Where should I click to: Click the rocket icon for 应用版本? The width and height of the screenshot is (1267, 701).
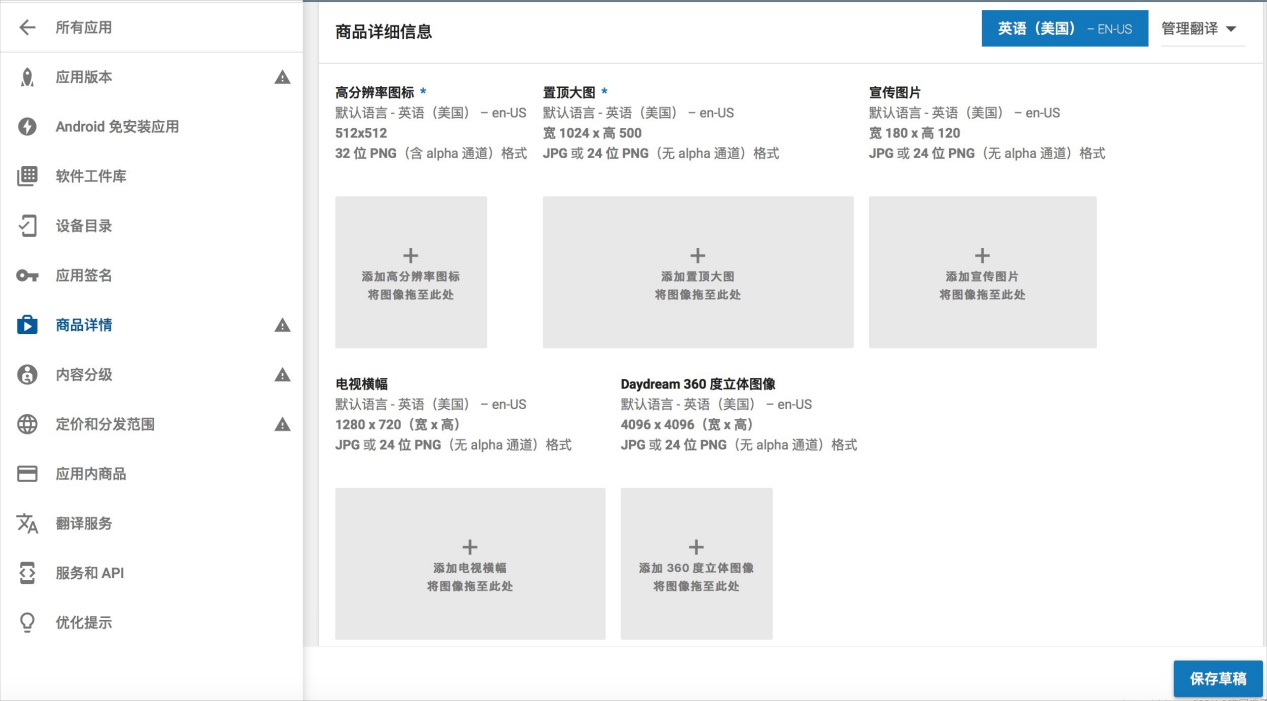27,78
